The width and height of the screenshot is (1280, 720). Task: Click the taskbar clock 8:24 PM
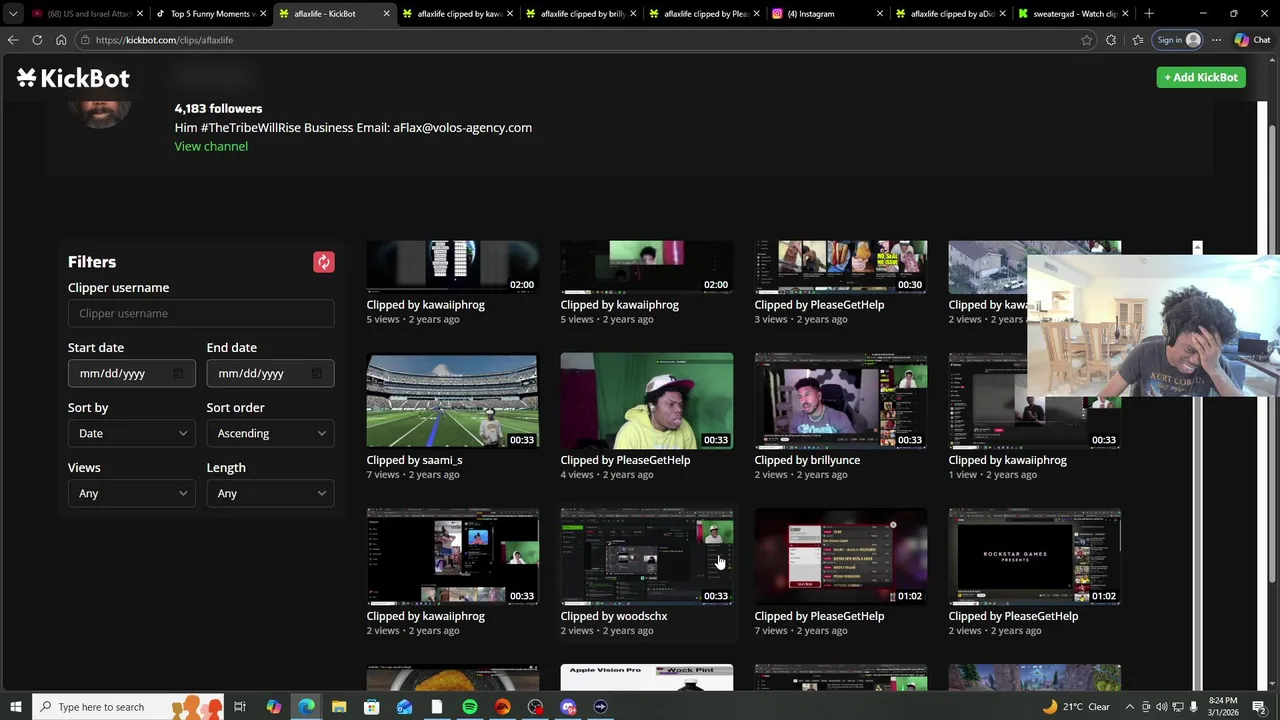point(1222,707)
